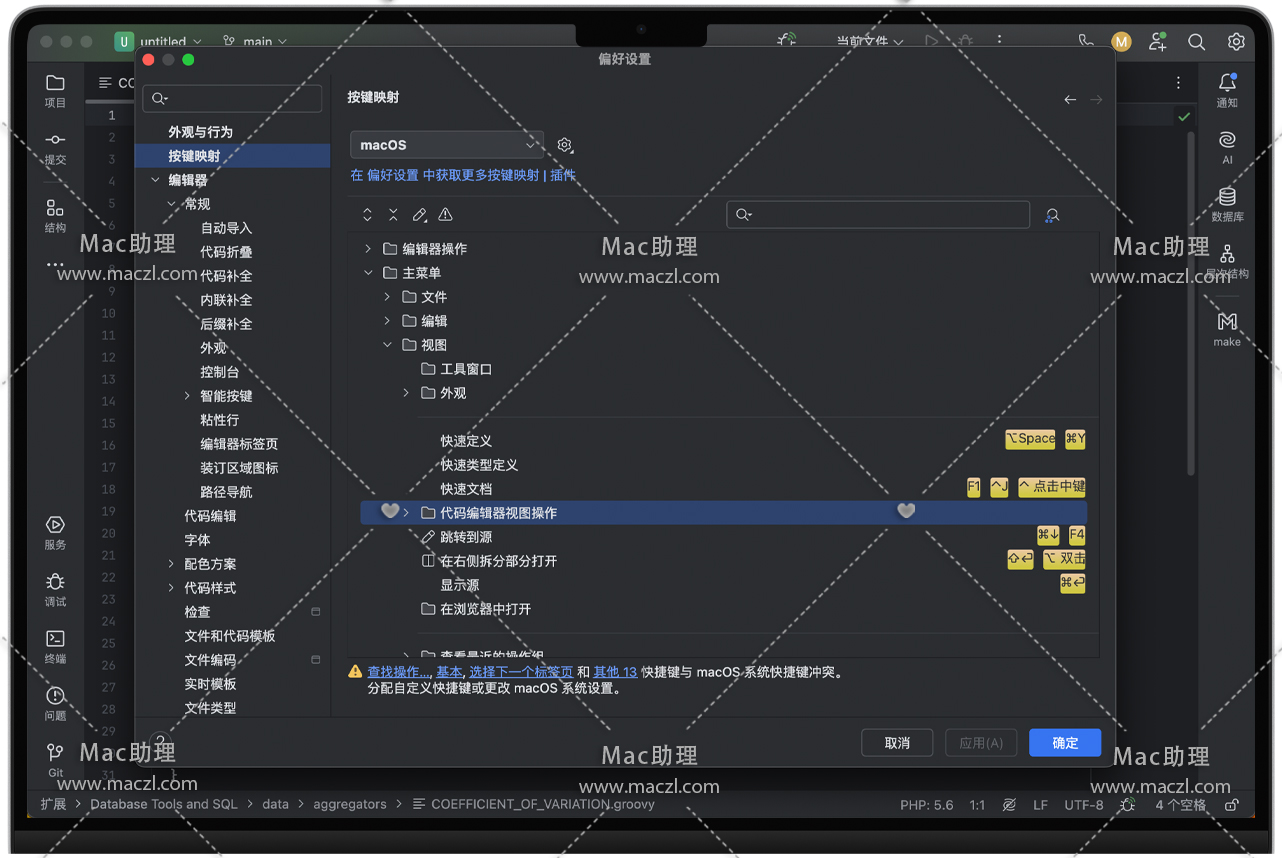Click the 确定 button
The image size is (1282, 858).
point(1065,743)
